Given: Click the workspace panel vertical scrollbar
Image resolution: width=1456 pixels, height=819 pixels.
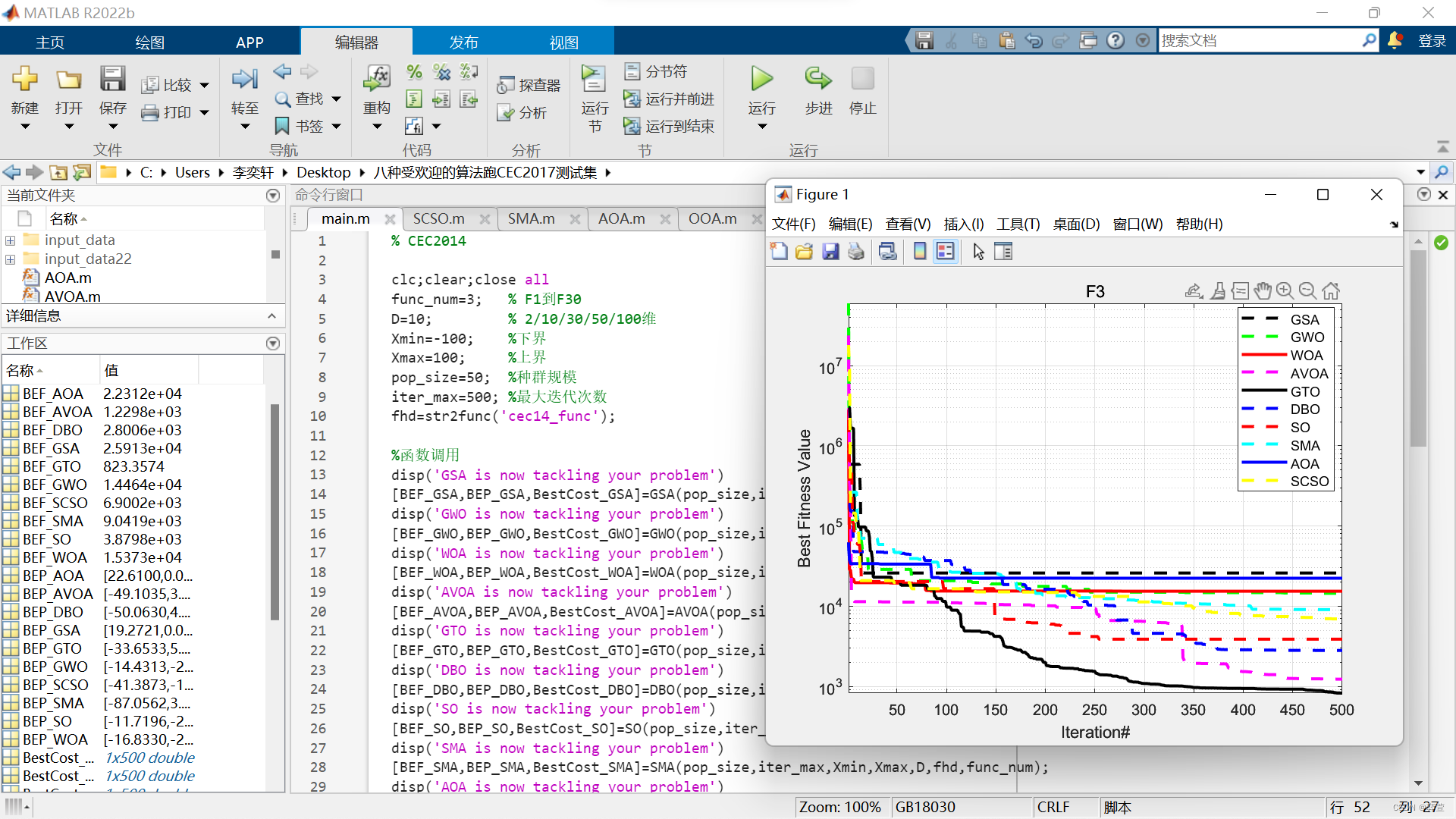Looking at the screenshot, I should pos(275,512).
